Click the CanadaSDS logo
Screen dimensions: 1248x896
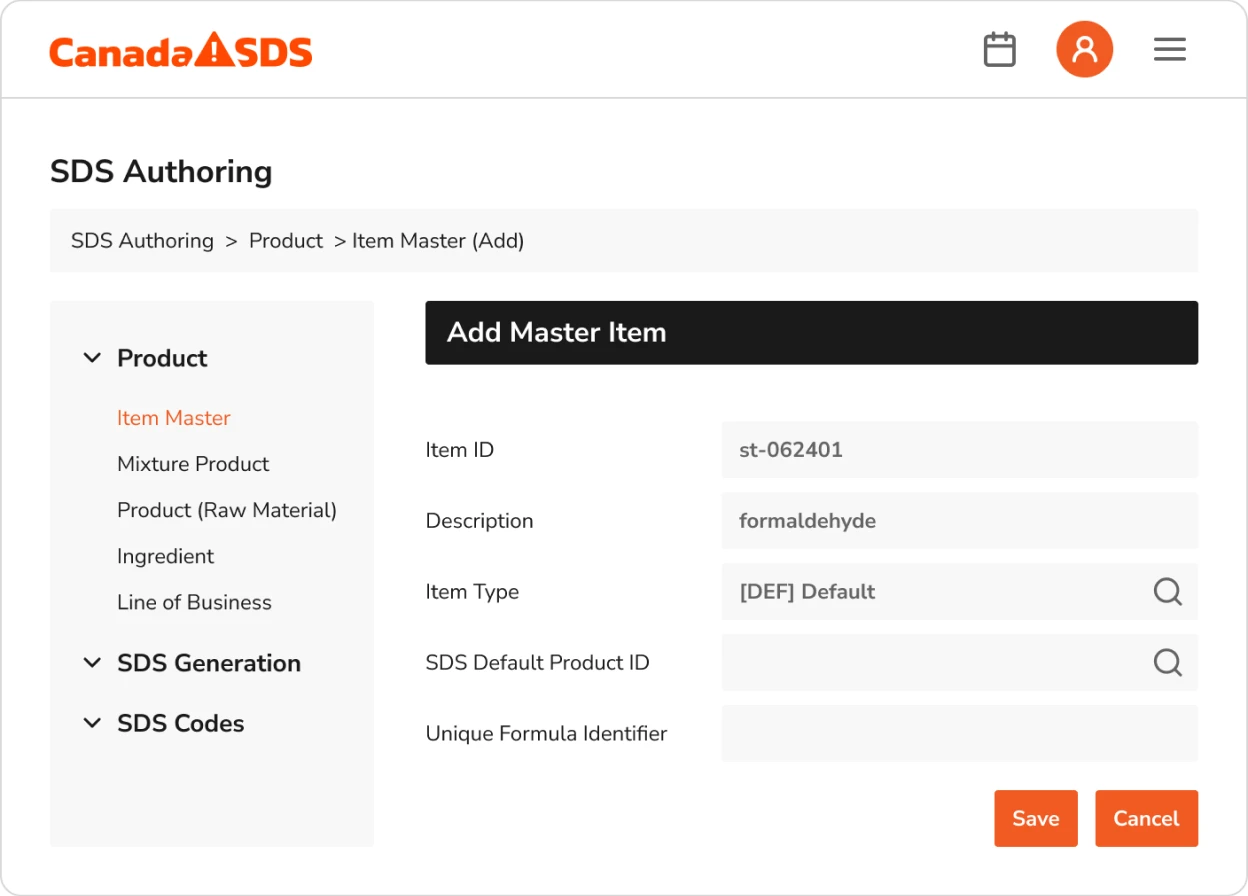pos(181,50)
